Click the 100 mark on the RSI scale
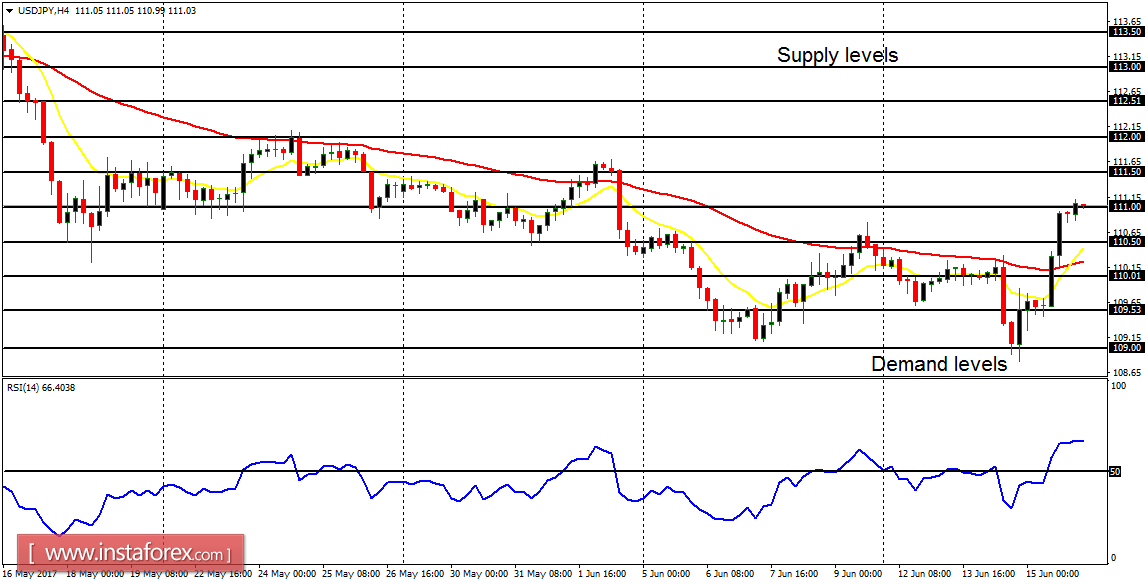Viewport: 1147px width, 585px height. click(x=1118, y=386)
